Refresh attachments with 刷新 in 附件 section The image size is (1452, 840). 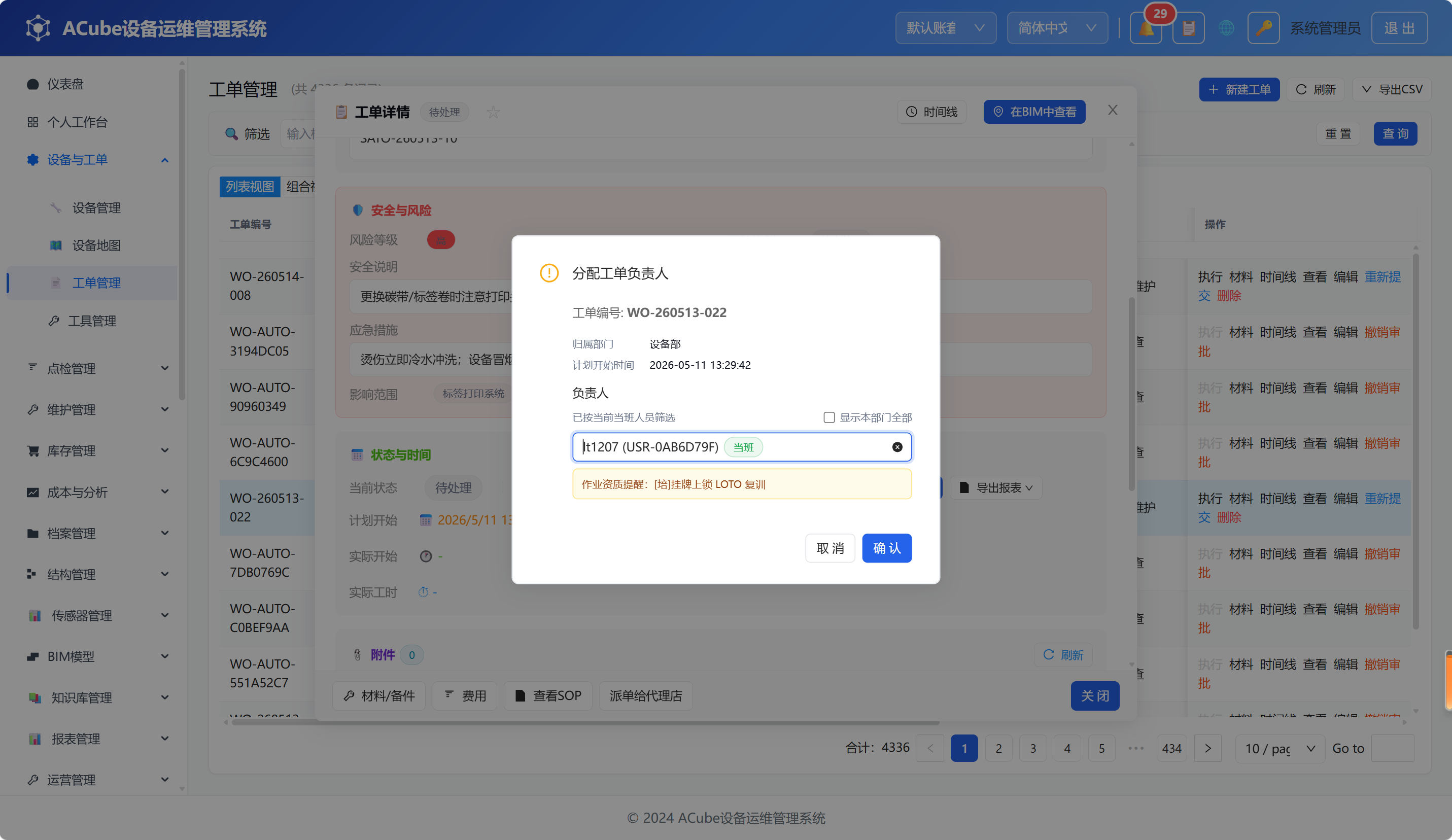point(1062,655)
